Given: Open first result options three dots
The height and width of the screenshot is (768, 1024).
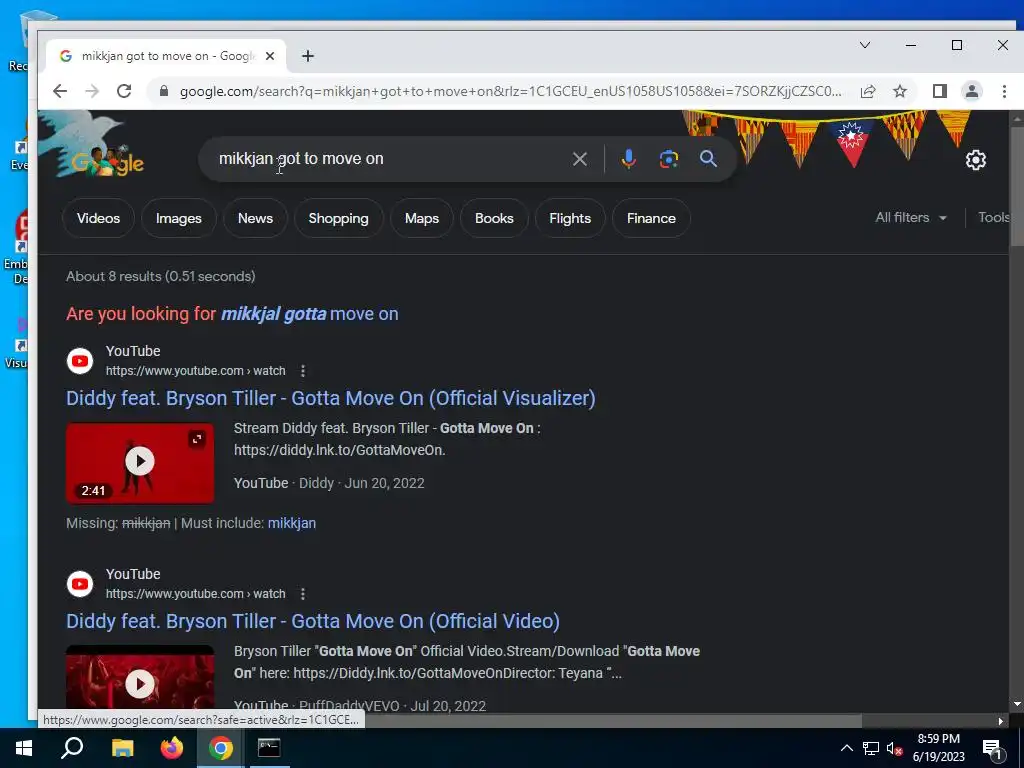Looking at the screenshot, I should tap(303, 371).
